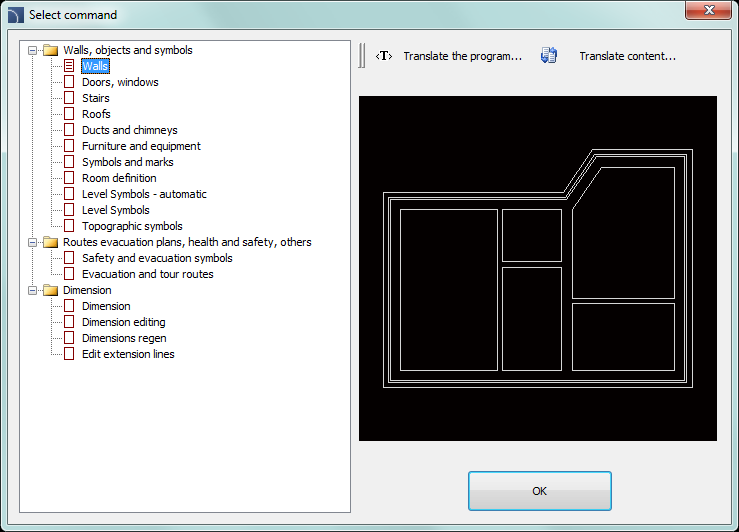Viewport: 739px width, 532px height.
Task: Select Topographic symbols
Action: click(132, 226)
